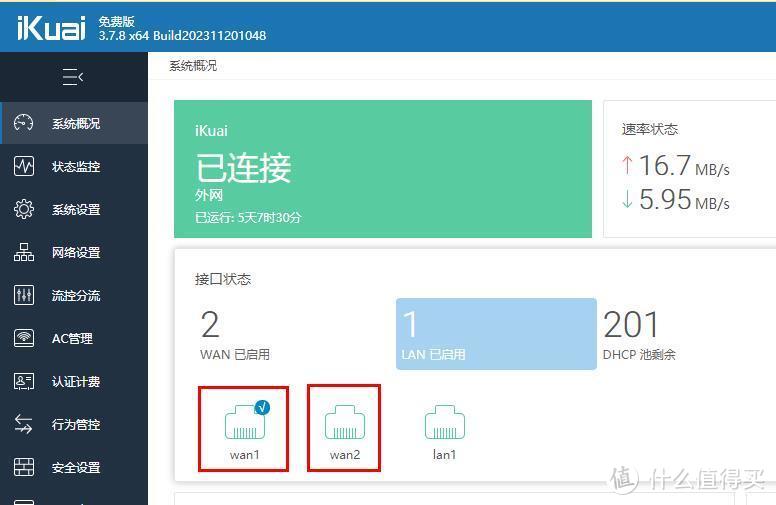This screenshot has height=505, width=776.
Task: Open 安全设置 menu item
Action: point(74,467)
